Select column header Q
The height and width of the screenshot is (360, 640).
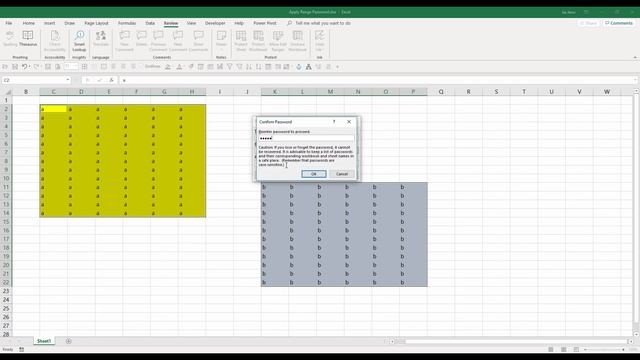pyautogui.click(x=441, y=92)
